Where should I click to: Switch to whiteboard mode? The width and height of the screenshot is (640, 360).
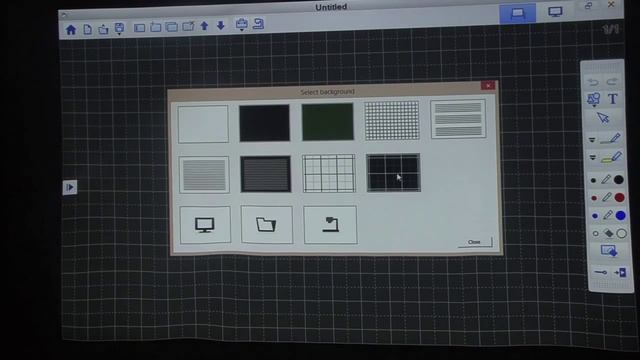point(518,14)
